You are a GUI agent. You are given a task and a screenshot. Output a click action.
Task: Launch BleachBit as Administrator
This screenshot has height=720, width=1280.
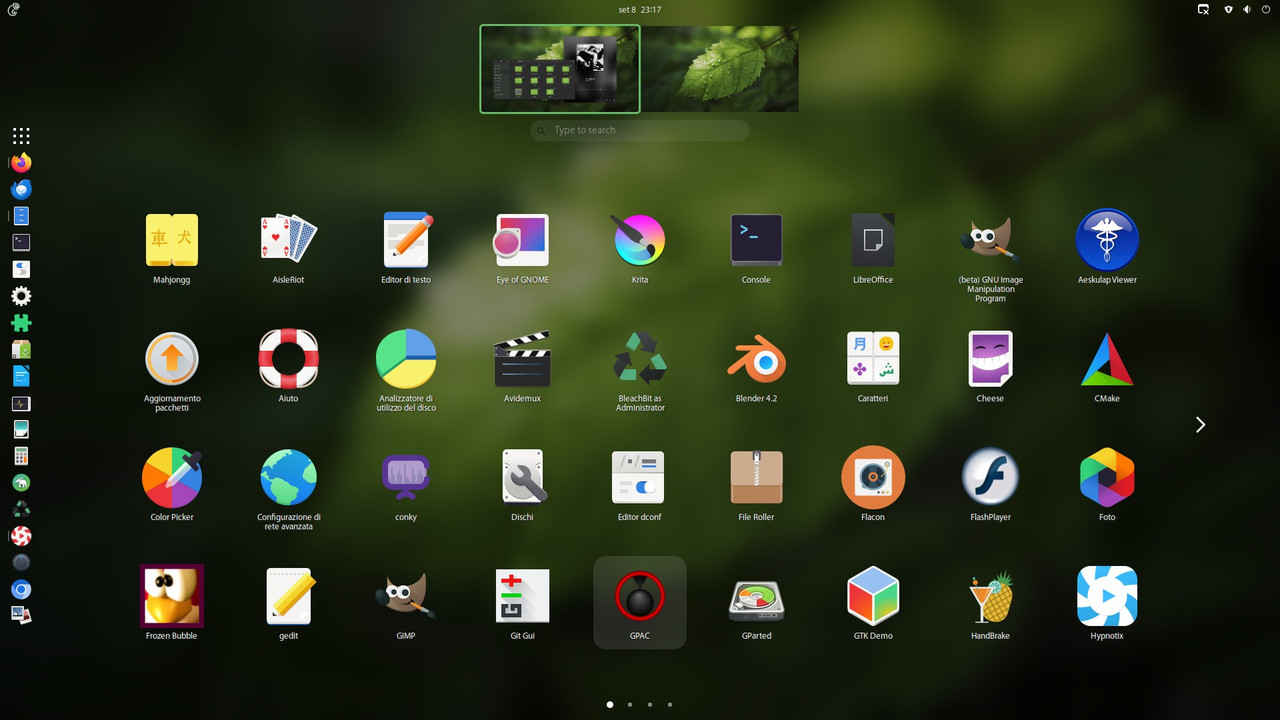point(639,359)
